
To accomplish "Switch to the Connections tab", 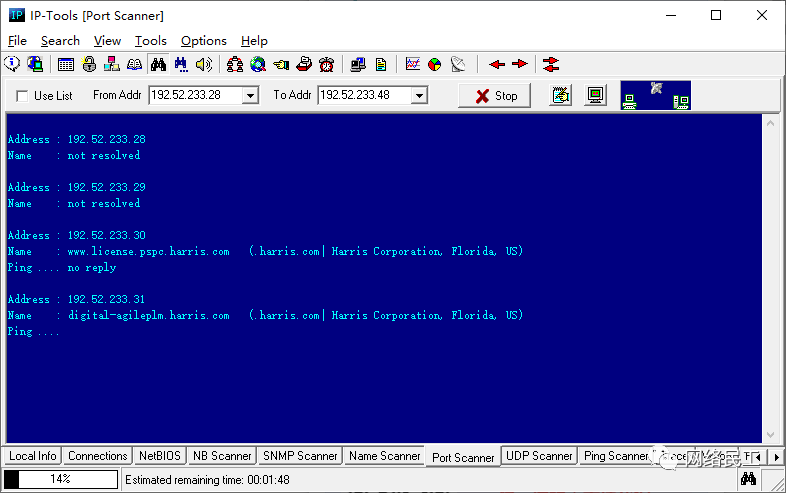I will coord(98,456).
